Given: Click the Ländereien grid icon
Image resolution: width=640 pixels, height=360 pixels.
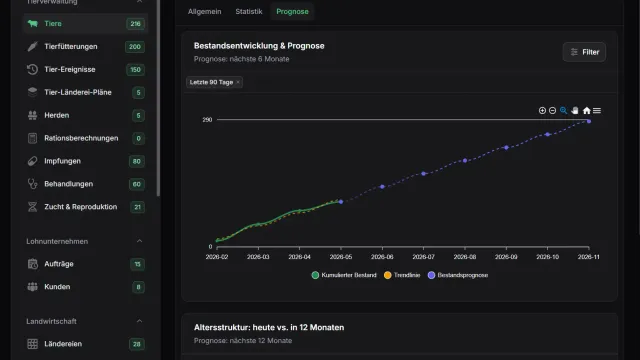Looking at the screenshot, I should point(32,344).
